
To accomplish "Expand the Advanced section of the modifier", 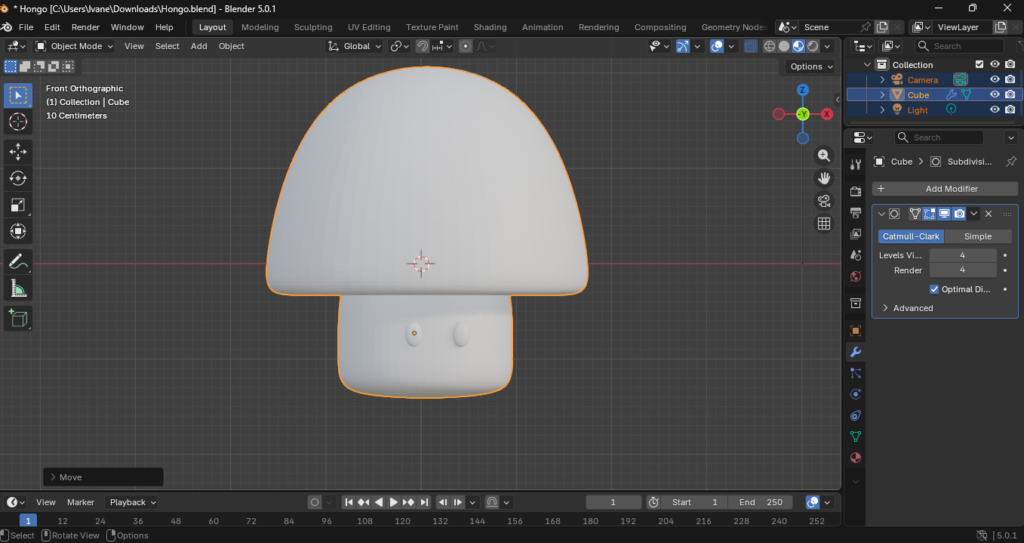I will (x=908, y=308).
